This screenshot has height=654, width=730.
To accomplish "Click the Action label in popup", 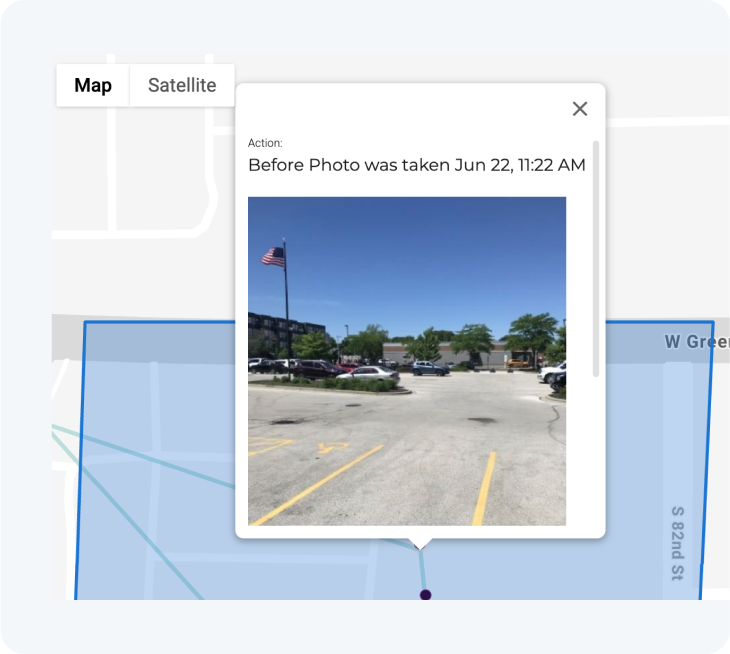I will (x=265, y=143).
